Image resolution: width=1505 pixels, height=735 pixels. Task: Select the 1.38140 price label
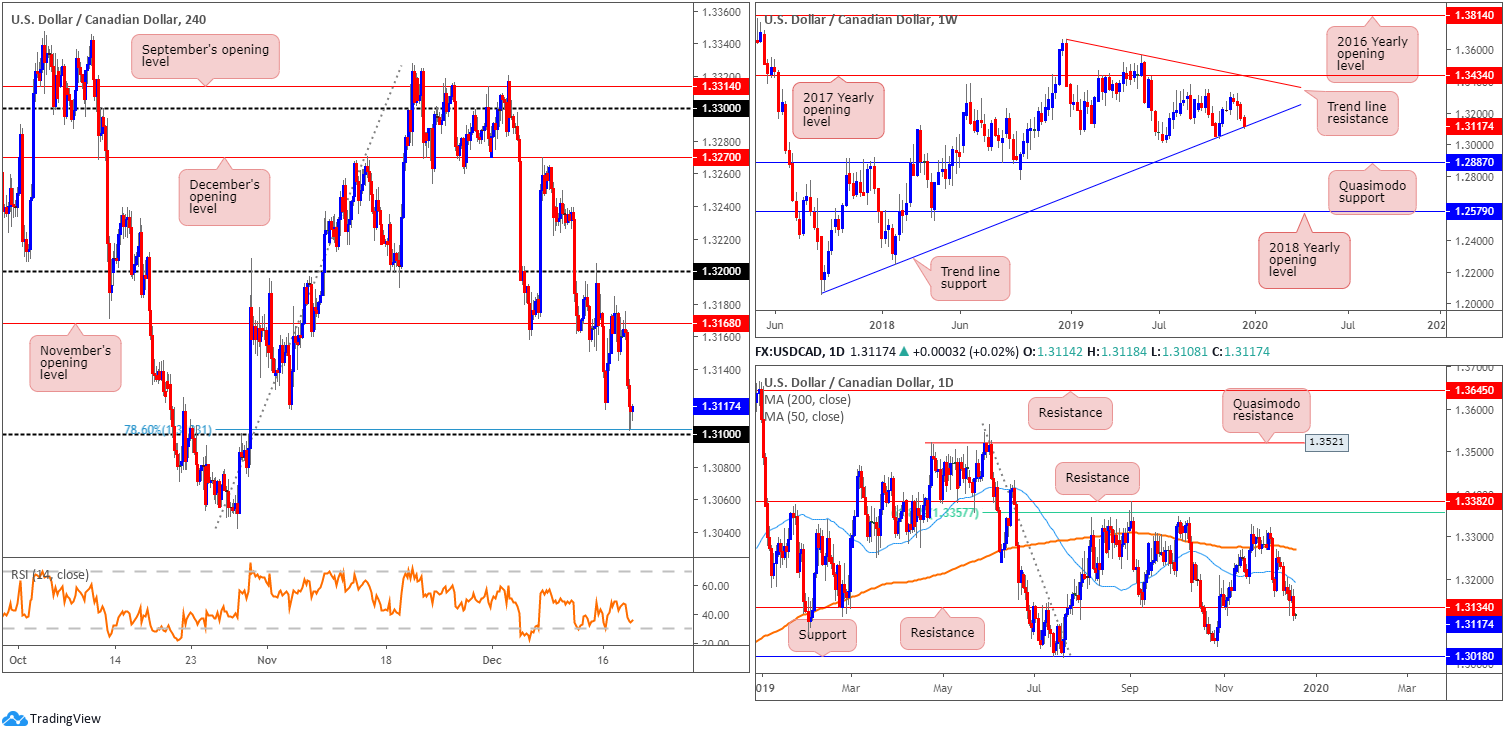1476,17
